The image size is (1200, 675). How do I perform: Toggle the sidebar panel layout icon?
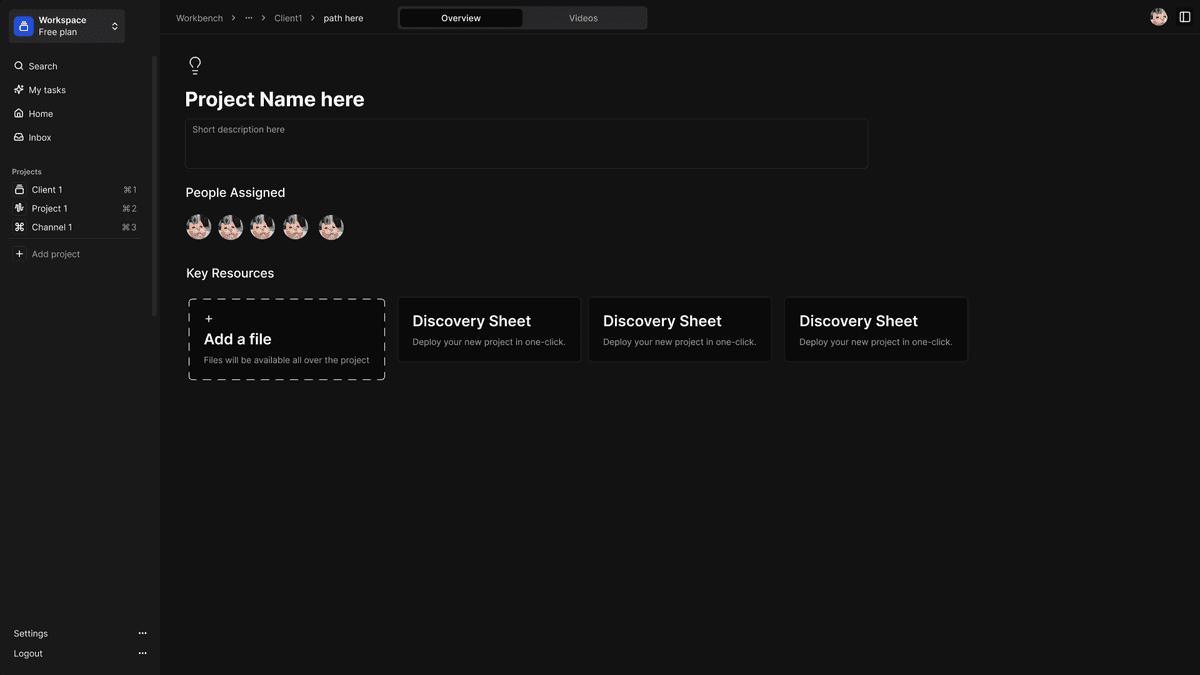coord(1185,17)
